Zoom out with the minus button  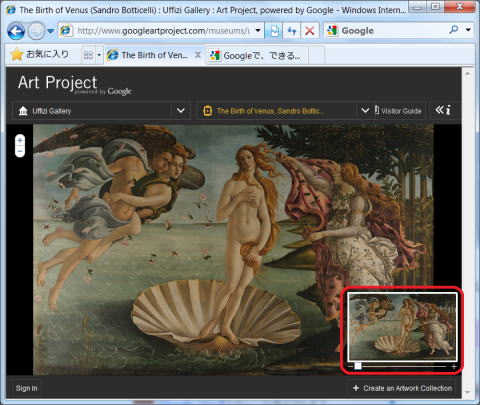[x=20, y=151]
